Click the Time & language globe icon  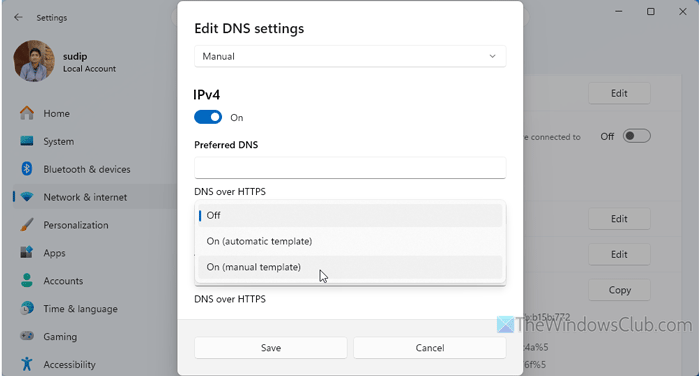27,308
